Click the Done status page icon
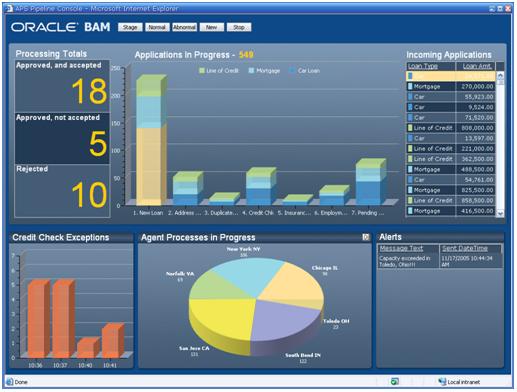Screen dimensions: 517x392 point(10,382)
